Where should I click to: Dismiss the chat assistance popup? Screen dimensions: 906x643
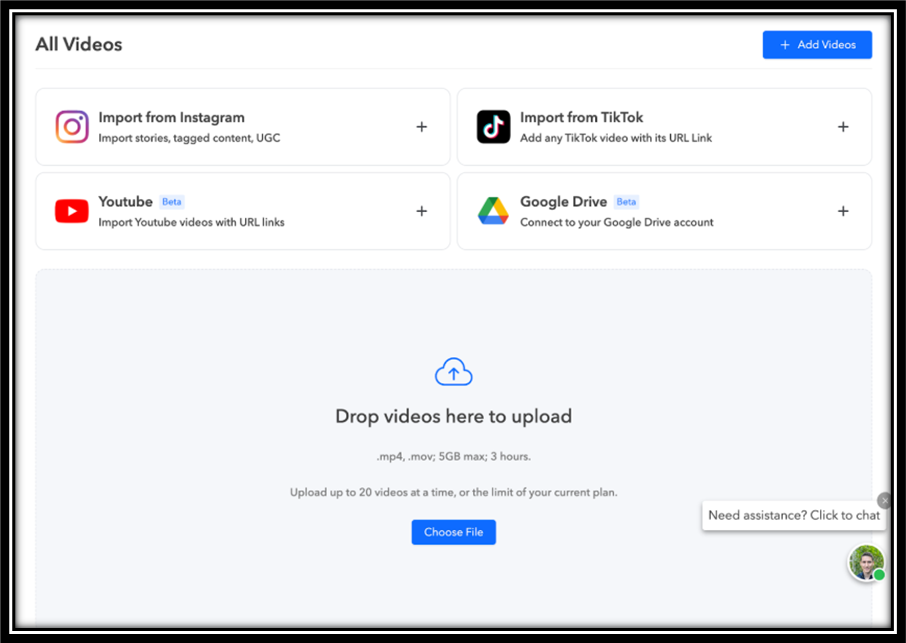click(x=885, y=500)
